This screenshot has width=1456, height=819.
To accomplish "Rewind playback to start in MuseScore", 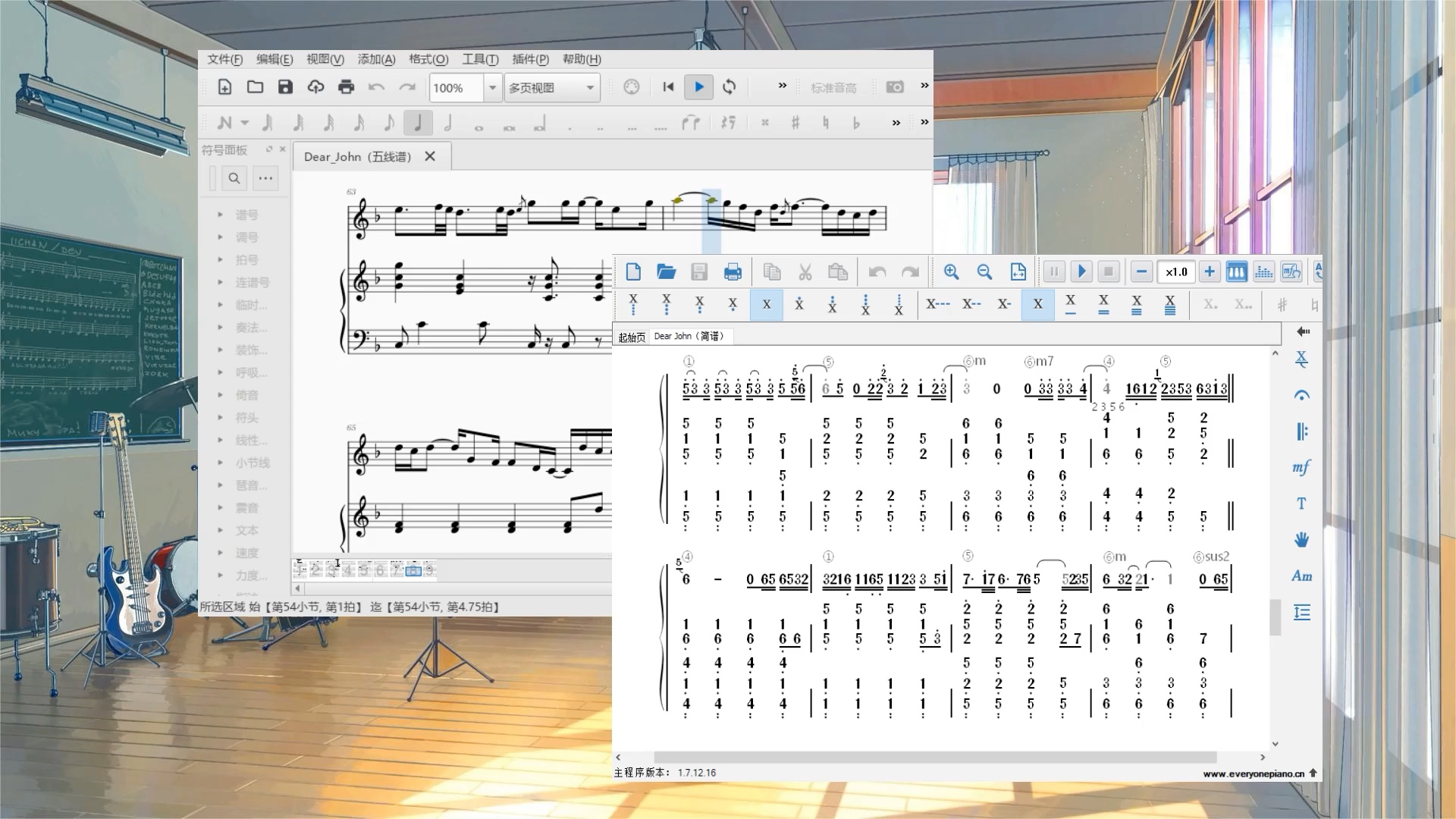I will (668, 87).
